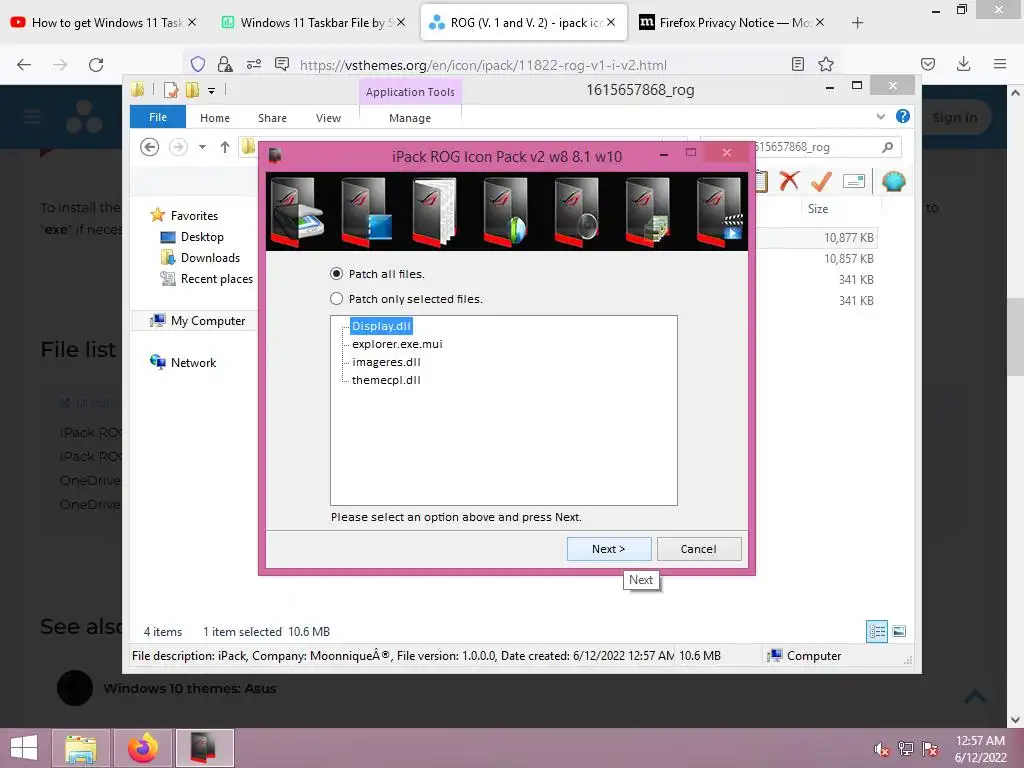
Task: Open Home tab in Explorer ribbon
Action: coord(215,118)
